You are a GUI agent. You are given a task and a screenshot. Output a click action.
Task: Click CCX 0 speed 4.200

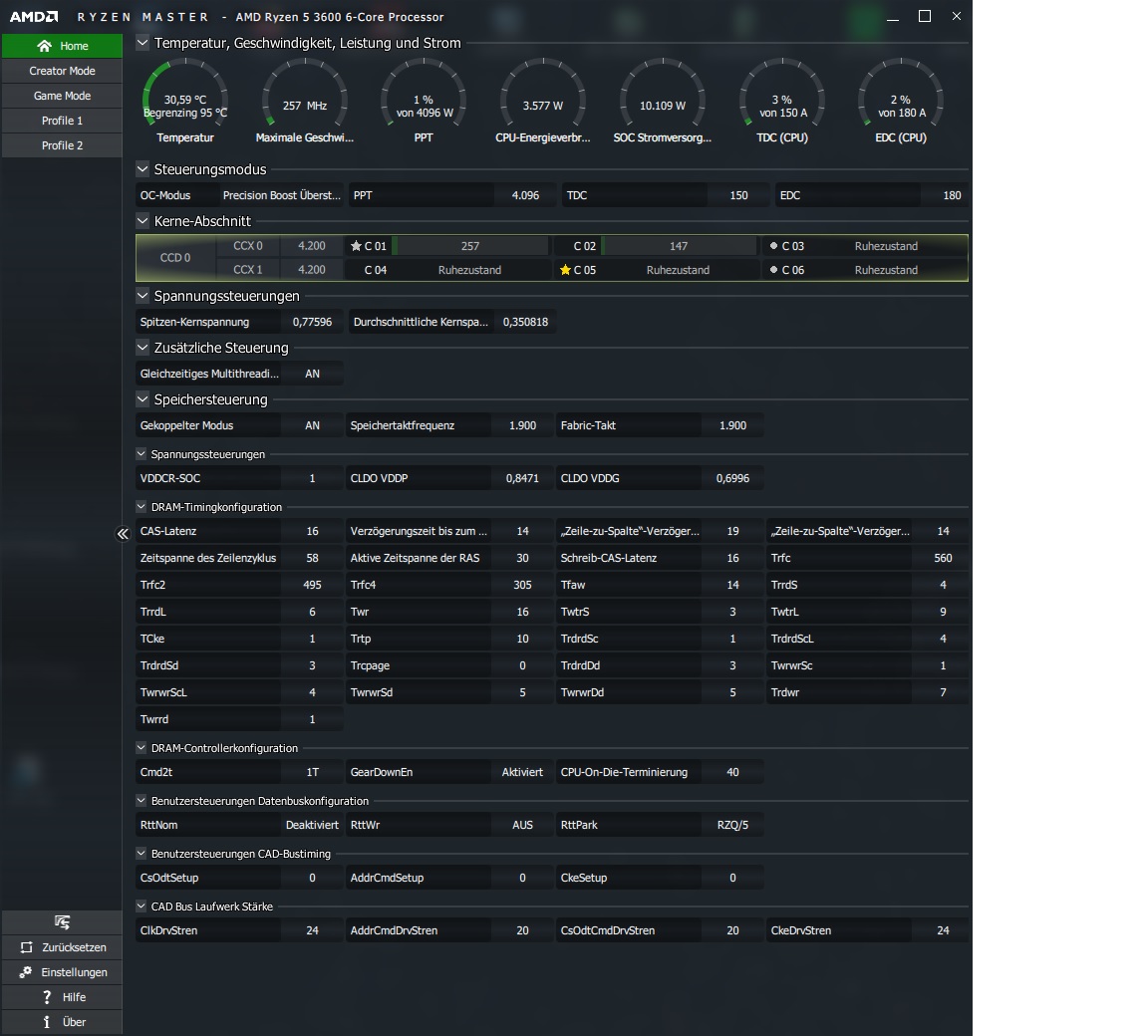point(312,246)
